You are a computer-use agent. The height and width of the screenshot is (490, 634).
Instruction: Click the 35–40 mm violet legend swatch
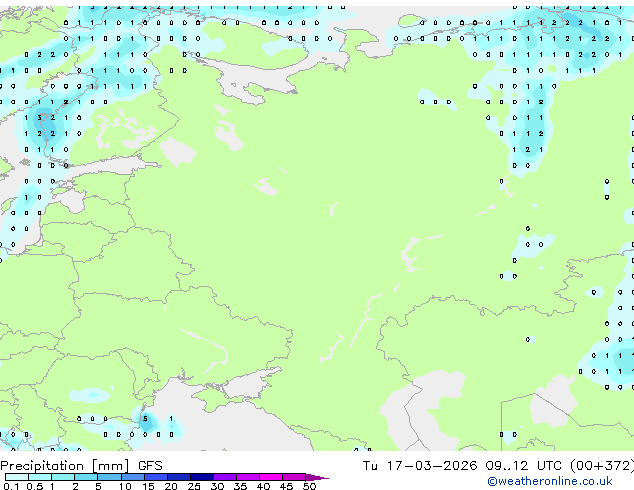click(x=247, y=477)
